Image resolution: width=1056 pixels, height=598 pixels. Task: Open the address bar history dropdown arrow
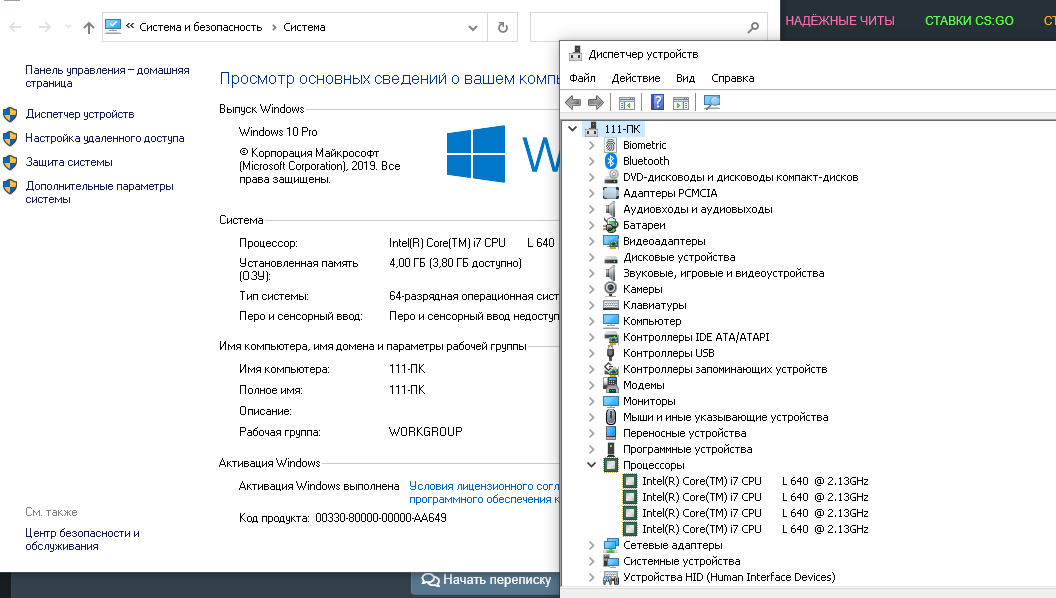point(473,28)
